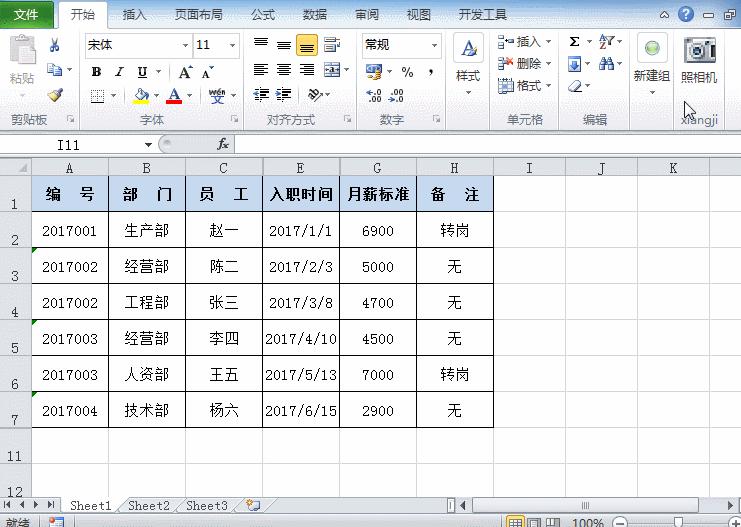Toggle Italic formatting
Viewport: 741px width, 527px height.
[x=119, y=72]
